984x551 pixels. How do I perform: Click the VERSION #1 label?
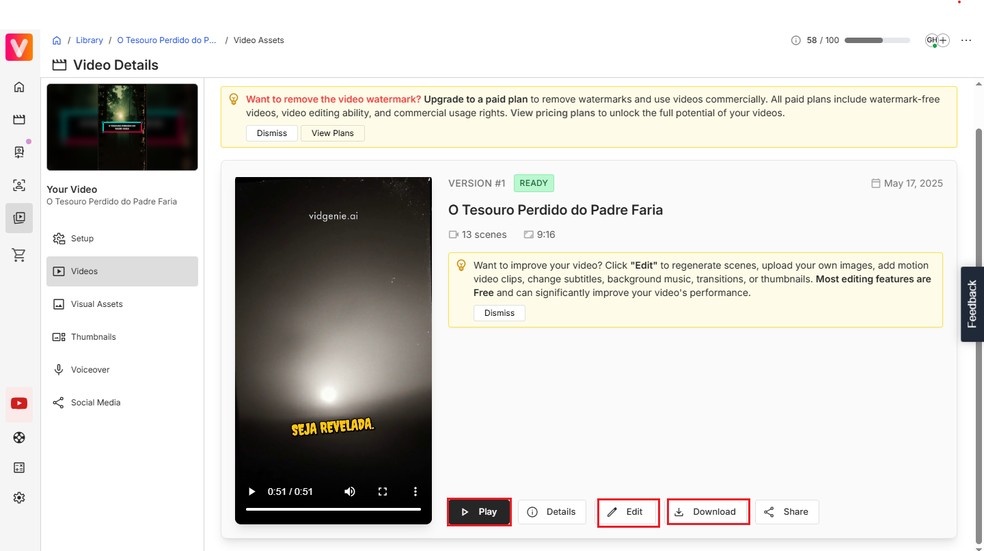[476, 183]
